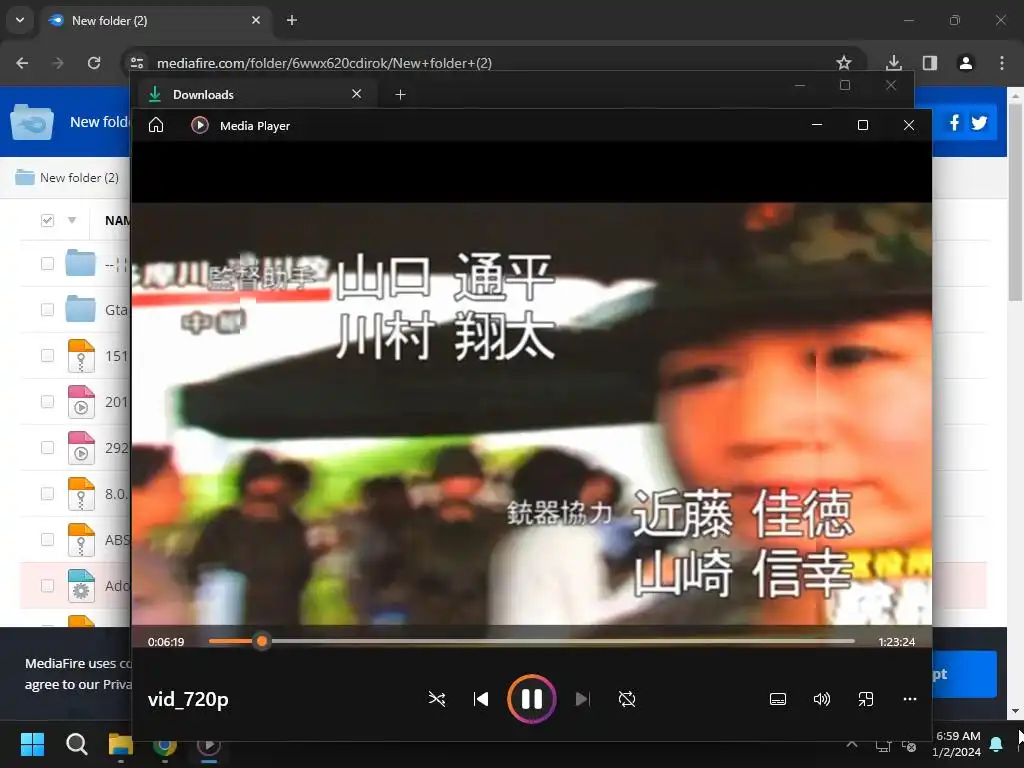Image resolution: width=1024 pixels, height=768 pixels.
Task: Open the Chrome tab search dropdown
Action: point(20,20)
